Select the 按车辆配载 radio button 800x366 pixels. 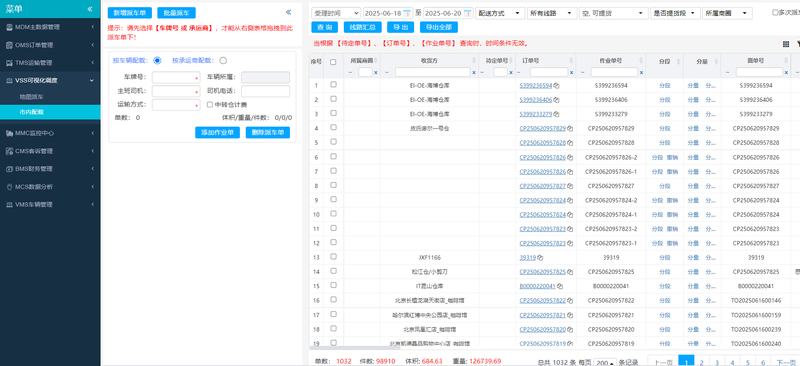[x=157, y=60]
